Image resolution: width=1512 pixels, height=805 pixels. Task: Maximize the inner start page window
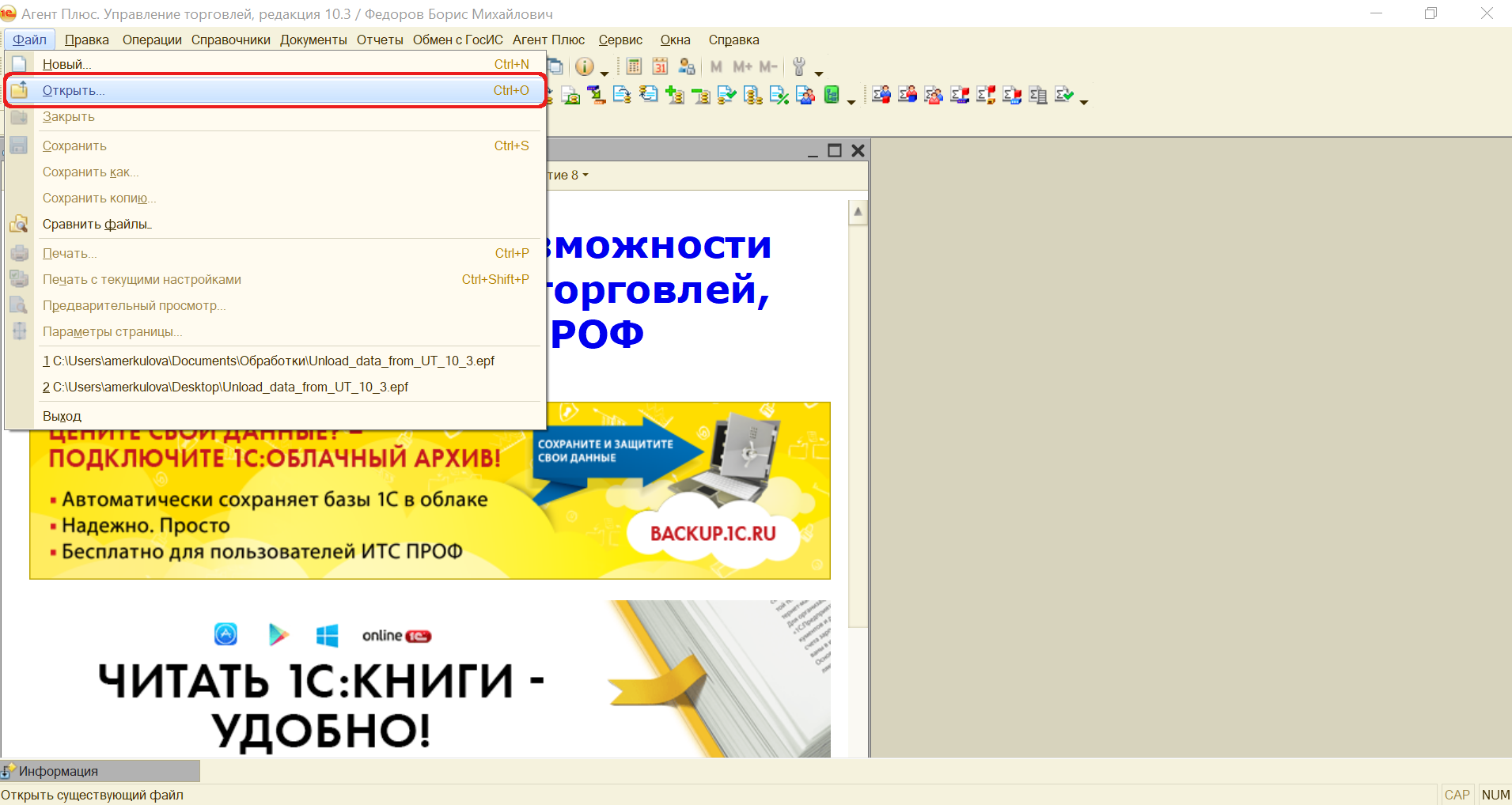(835, 150)
